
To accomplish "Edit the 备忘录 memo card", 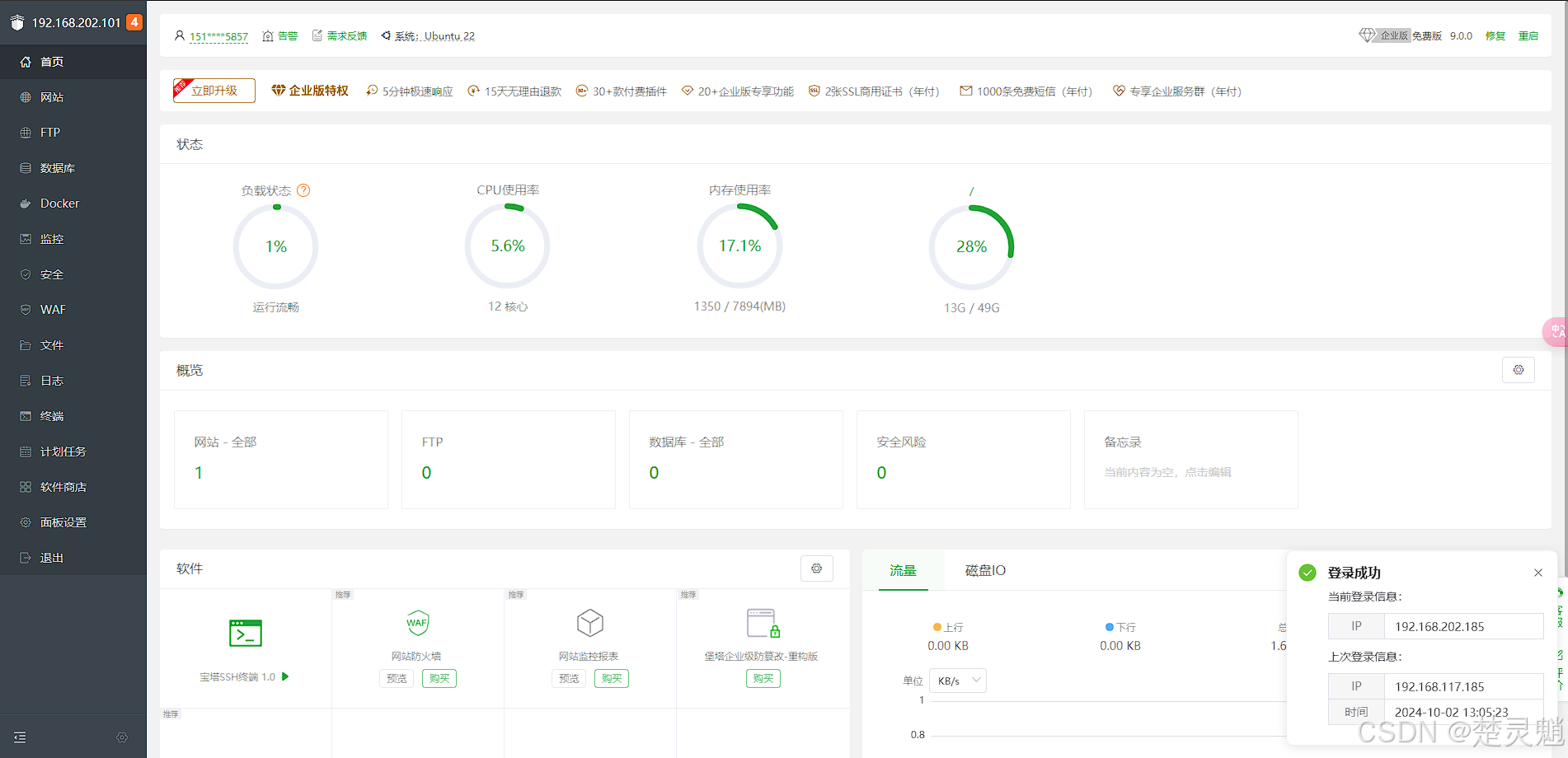I will point(1191,460).
